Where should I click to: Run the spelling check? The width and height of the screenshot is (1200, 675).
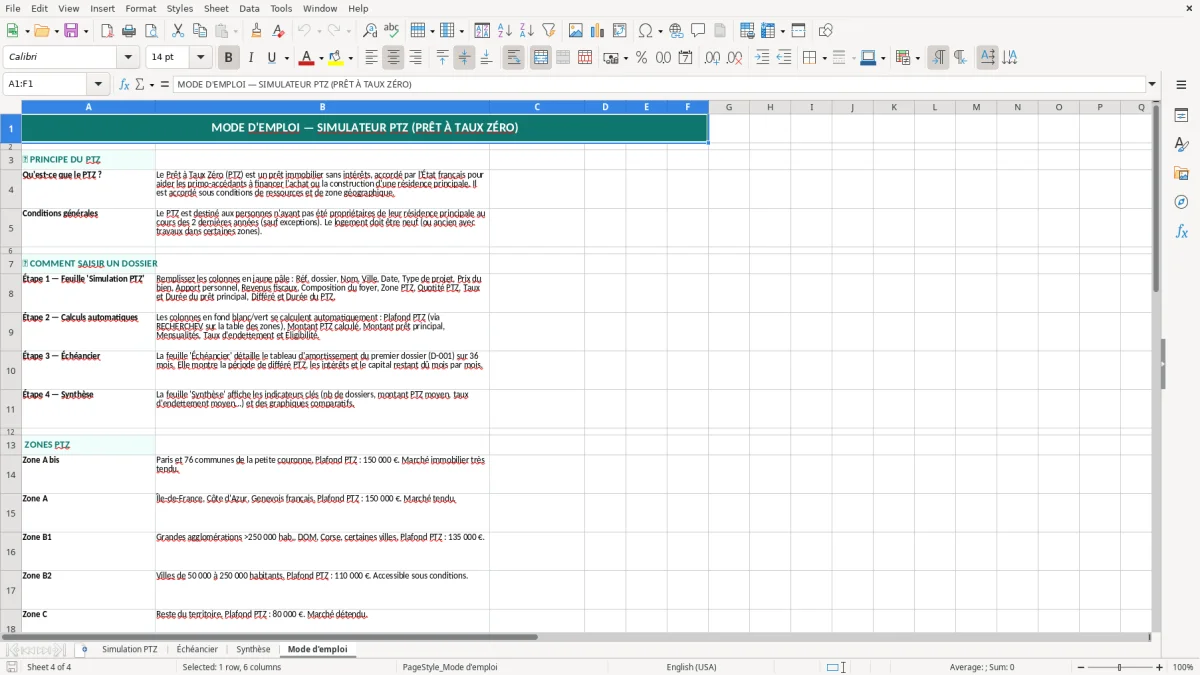[391, 31]
